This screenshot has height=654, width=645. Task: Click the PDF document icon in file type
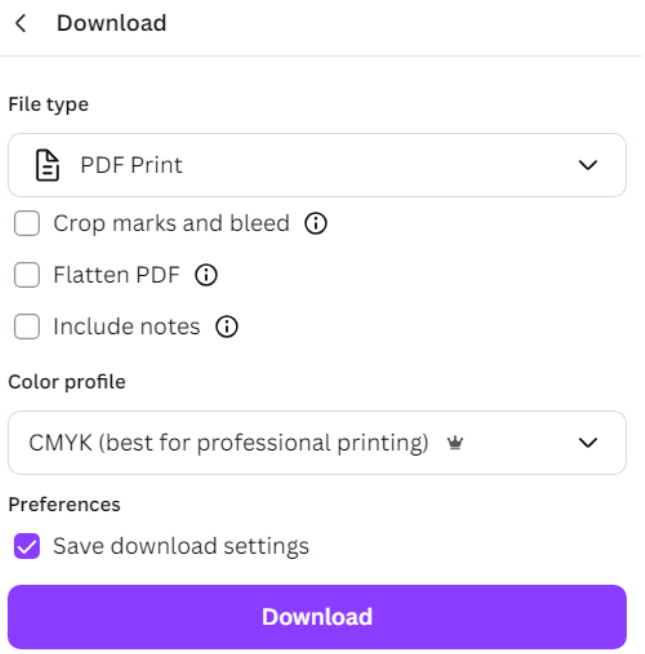47,165
